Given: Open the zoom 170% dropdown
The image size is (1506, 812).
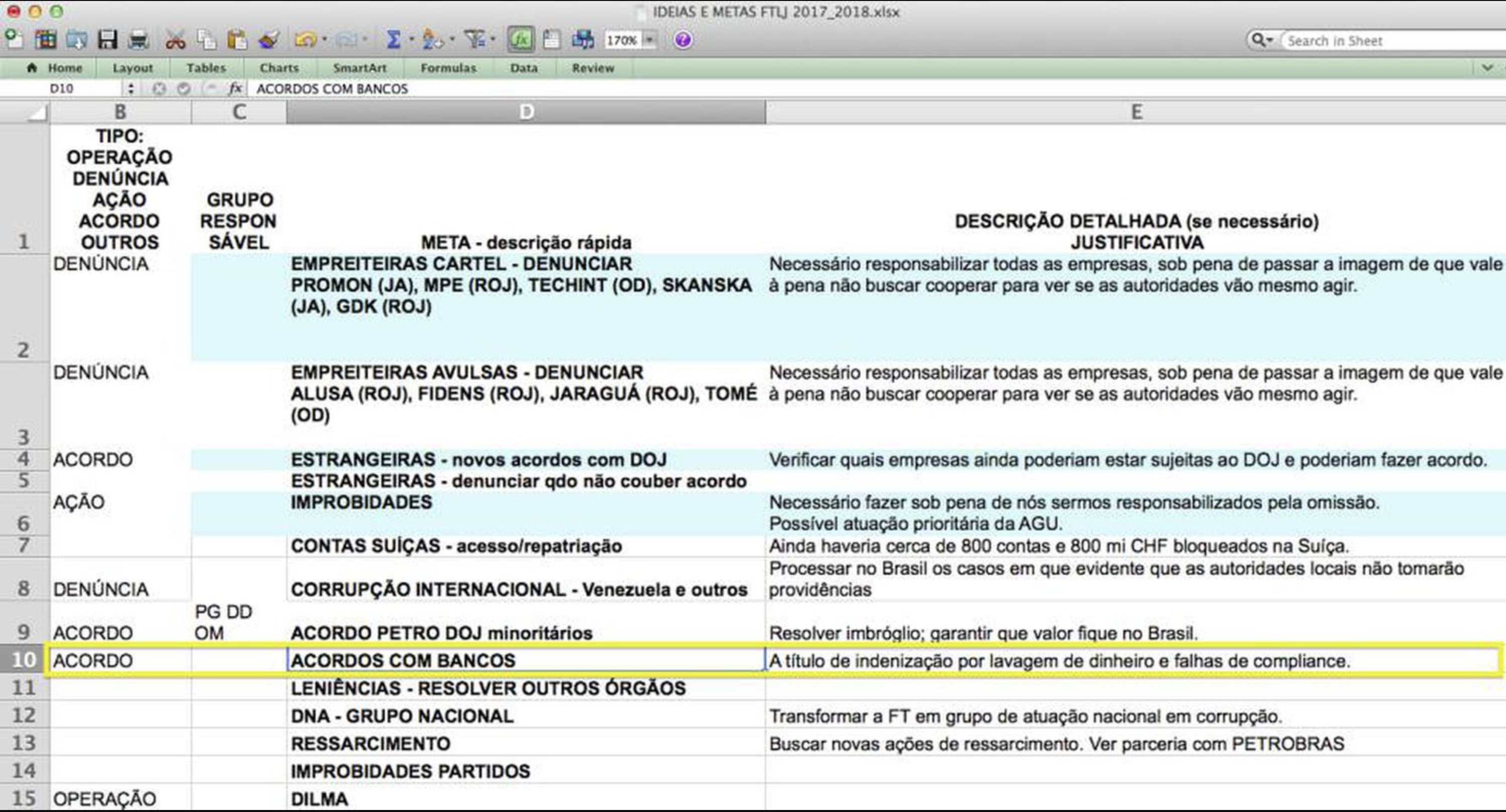Looking at the screenshot, I should [x=649, y=40].
